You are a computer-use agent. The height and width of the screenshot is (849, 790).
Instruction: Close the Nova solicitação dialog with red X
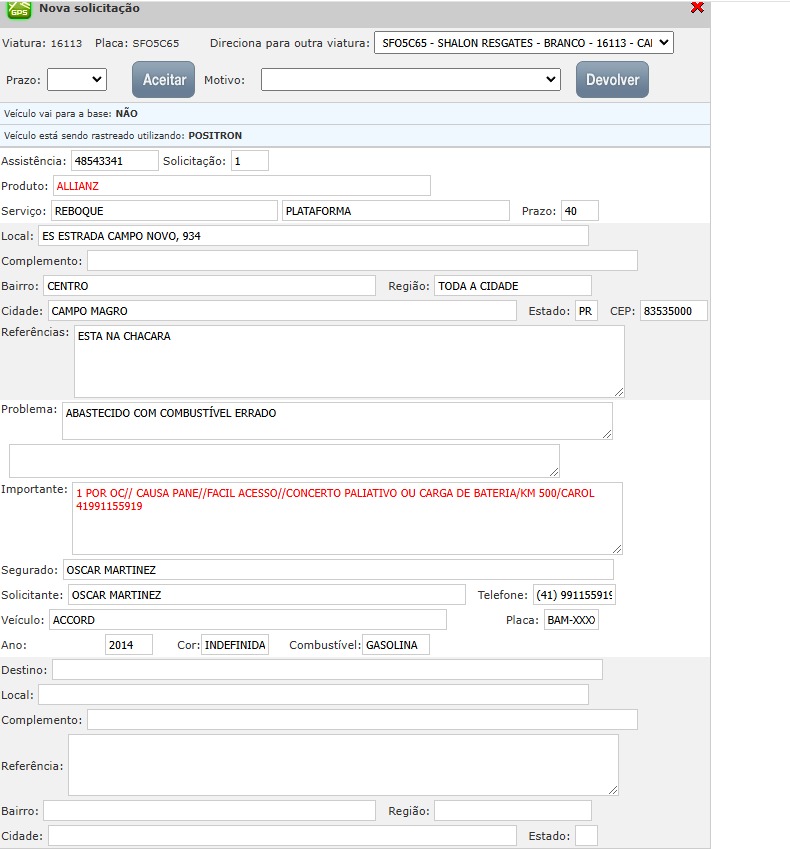pos(697,8)
